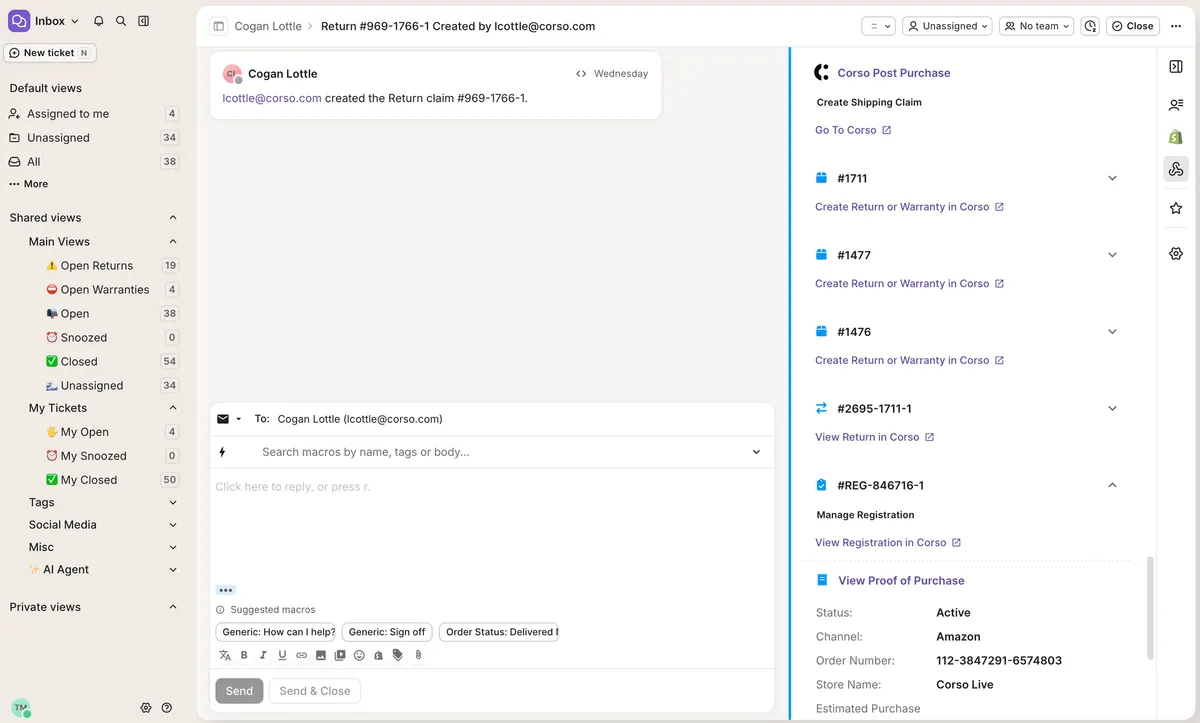Insert Shopify product in reply

pos(378,656)
